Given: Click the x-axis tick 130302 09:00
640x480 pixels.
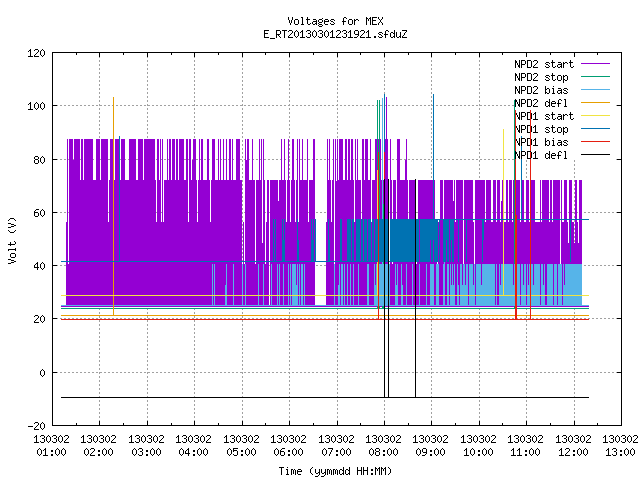Looking at the screenshot, I should (431, 445).
